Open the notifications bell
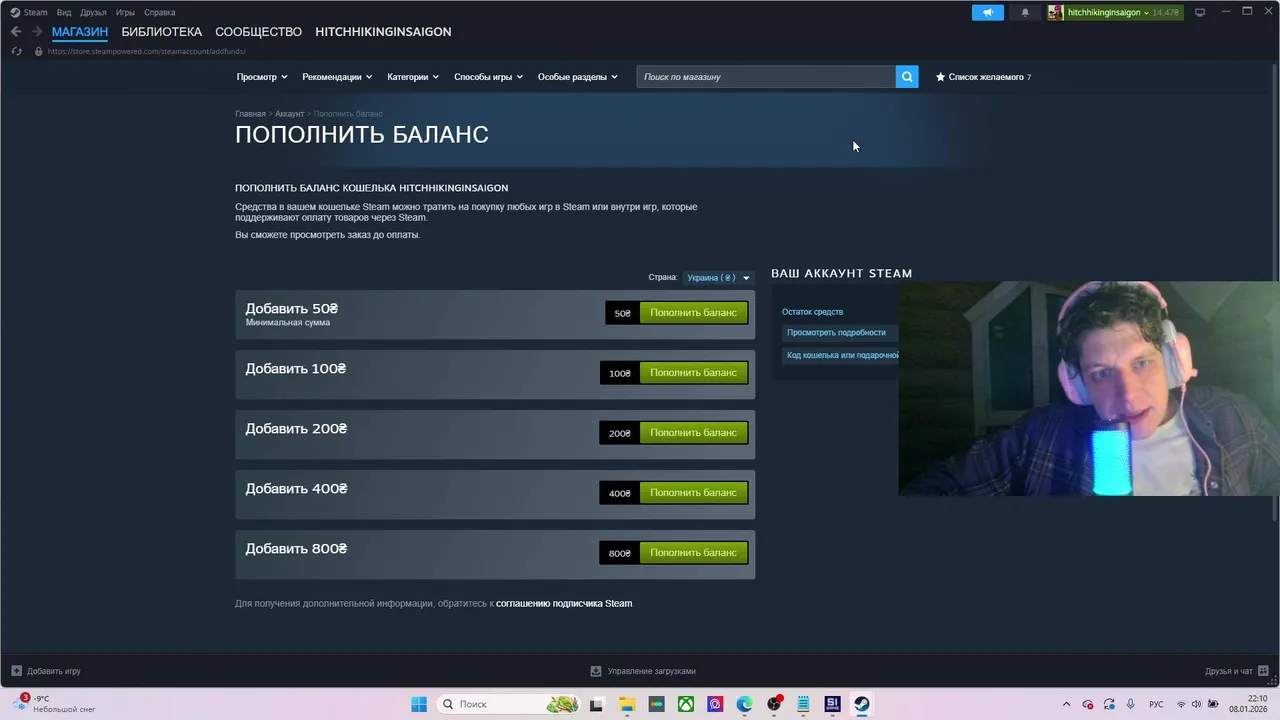The width and height of the screenshot is (1280, 720). [x=1025, y=12]
